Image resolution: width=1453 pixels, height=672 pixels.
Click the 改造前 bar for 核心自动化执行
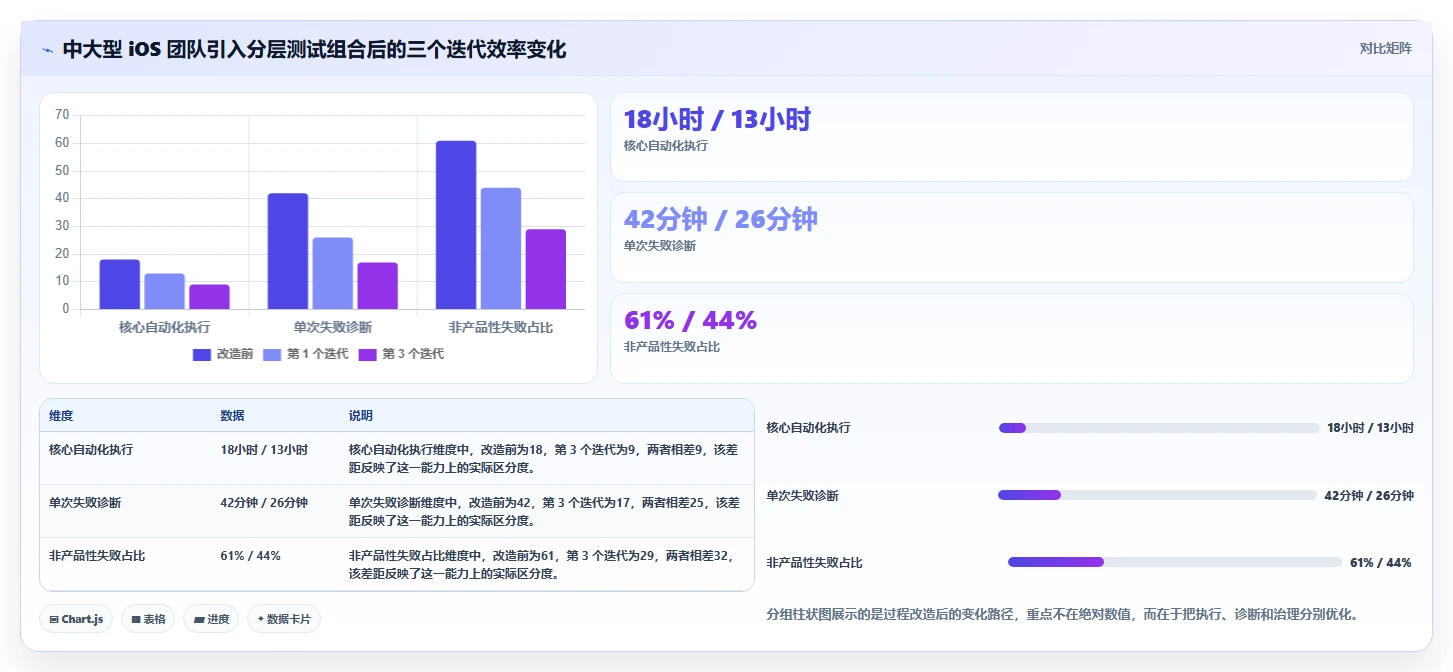pyautogui.click(x=120, y=284)
